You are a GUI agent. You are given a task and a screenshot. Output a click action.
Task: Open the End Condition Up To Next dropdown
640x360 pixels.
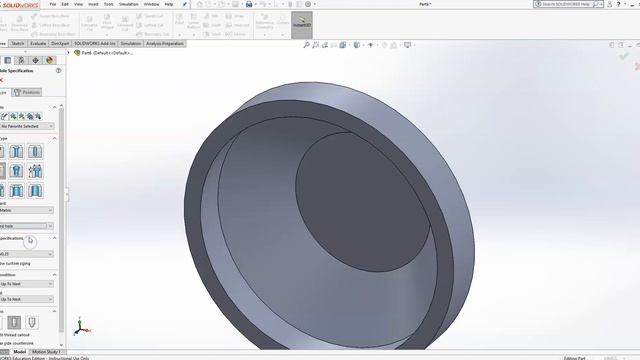pyautogui.click(x=27, y=284)
